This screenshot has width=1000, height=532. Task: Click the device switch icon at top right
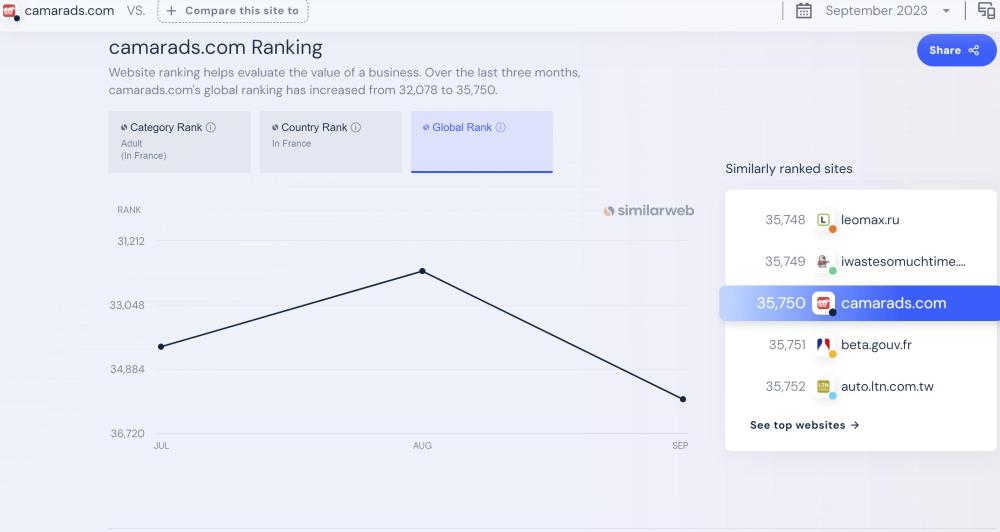coord(986,11)
